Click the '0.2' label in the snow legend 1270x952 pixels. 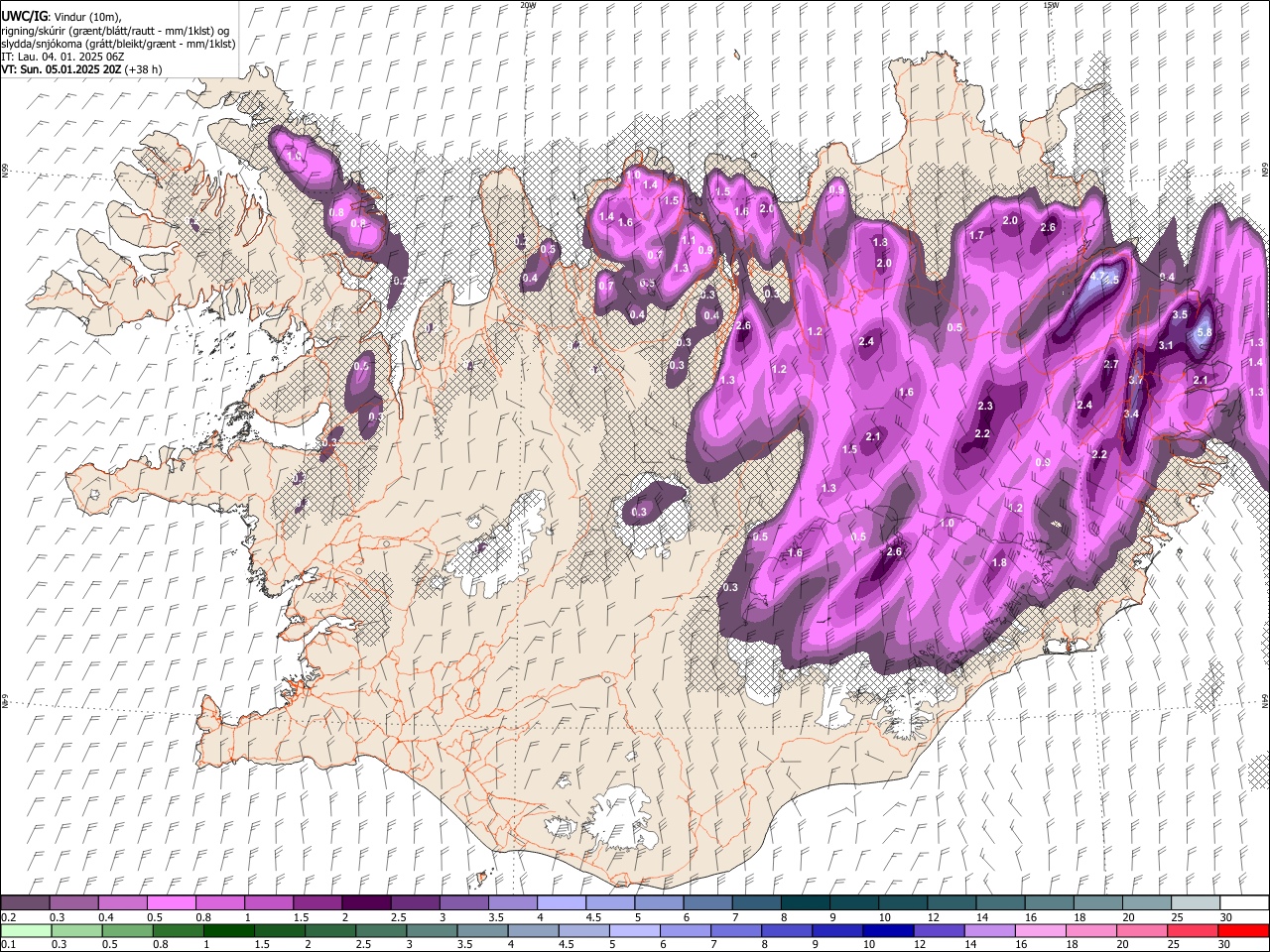[9, 917]
